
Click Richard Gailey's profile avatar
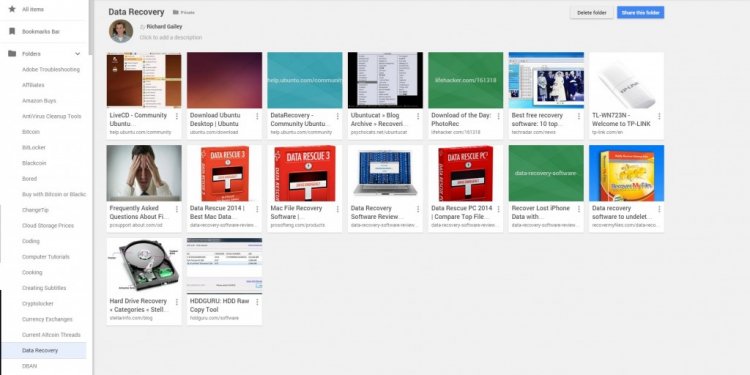[x=121, y=31]
